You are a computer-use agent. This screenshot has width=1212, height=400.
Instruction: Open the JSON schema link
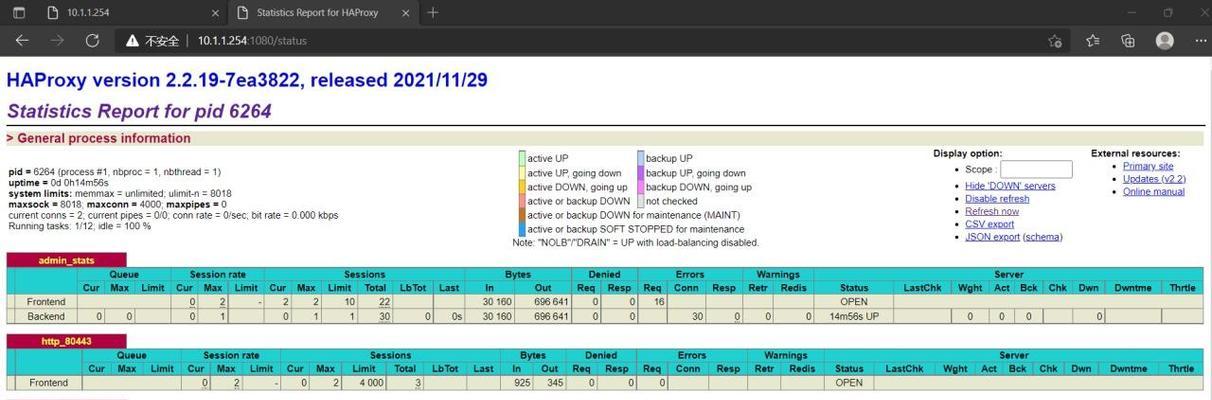point(1043,238)
